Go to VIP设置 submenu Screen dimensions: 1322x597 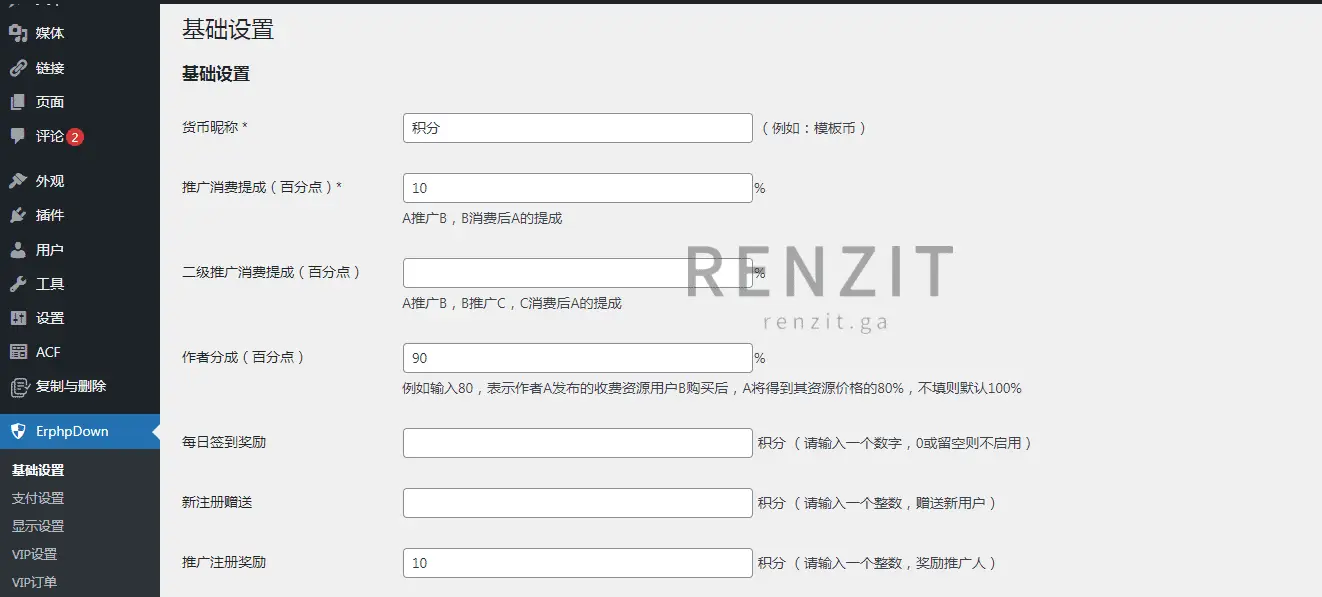pyautogui.click(x=35, y=554)
